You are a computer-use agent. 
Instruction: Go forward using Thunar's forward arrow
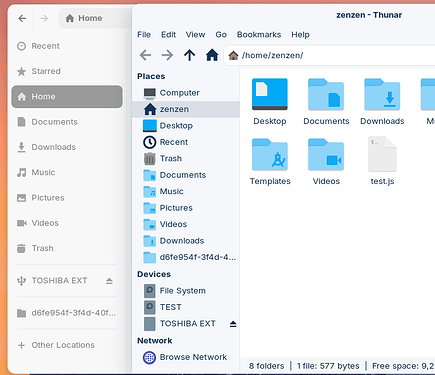167,55
